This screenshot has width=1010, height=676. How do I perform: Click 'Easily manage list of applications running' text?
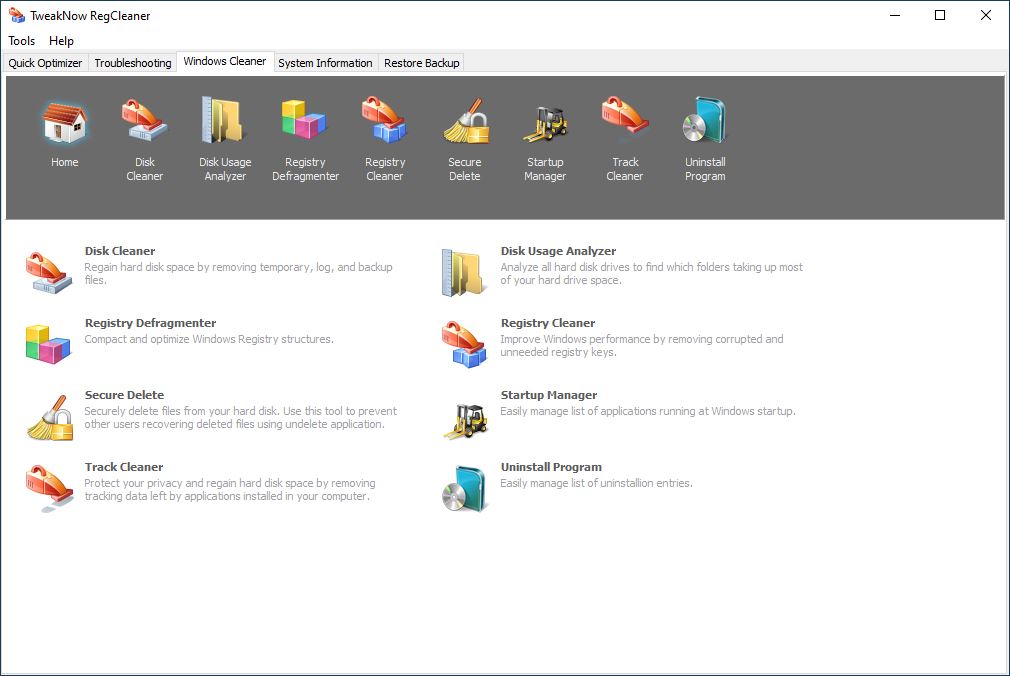(648, 411)
